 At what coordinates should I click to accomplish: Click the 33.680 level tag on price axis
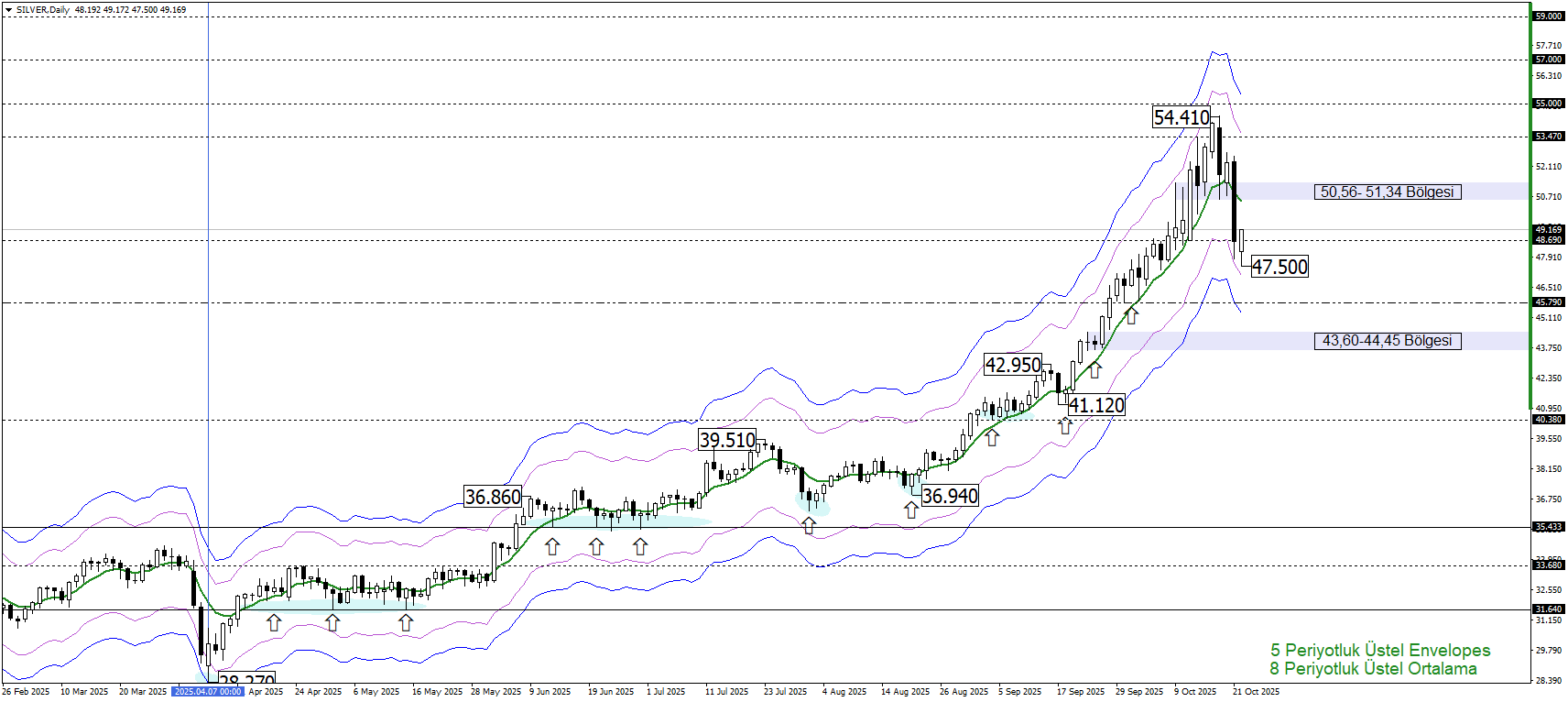[x=1549, y=565]
